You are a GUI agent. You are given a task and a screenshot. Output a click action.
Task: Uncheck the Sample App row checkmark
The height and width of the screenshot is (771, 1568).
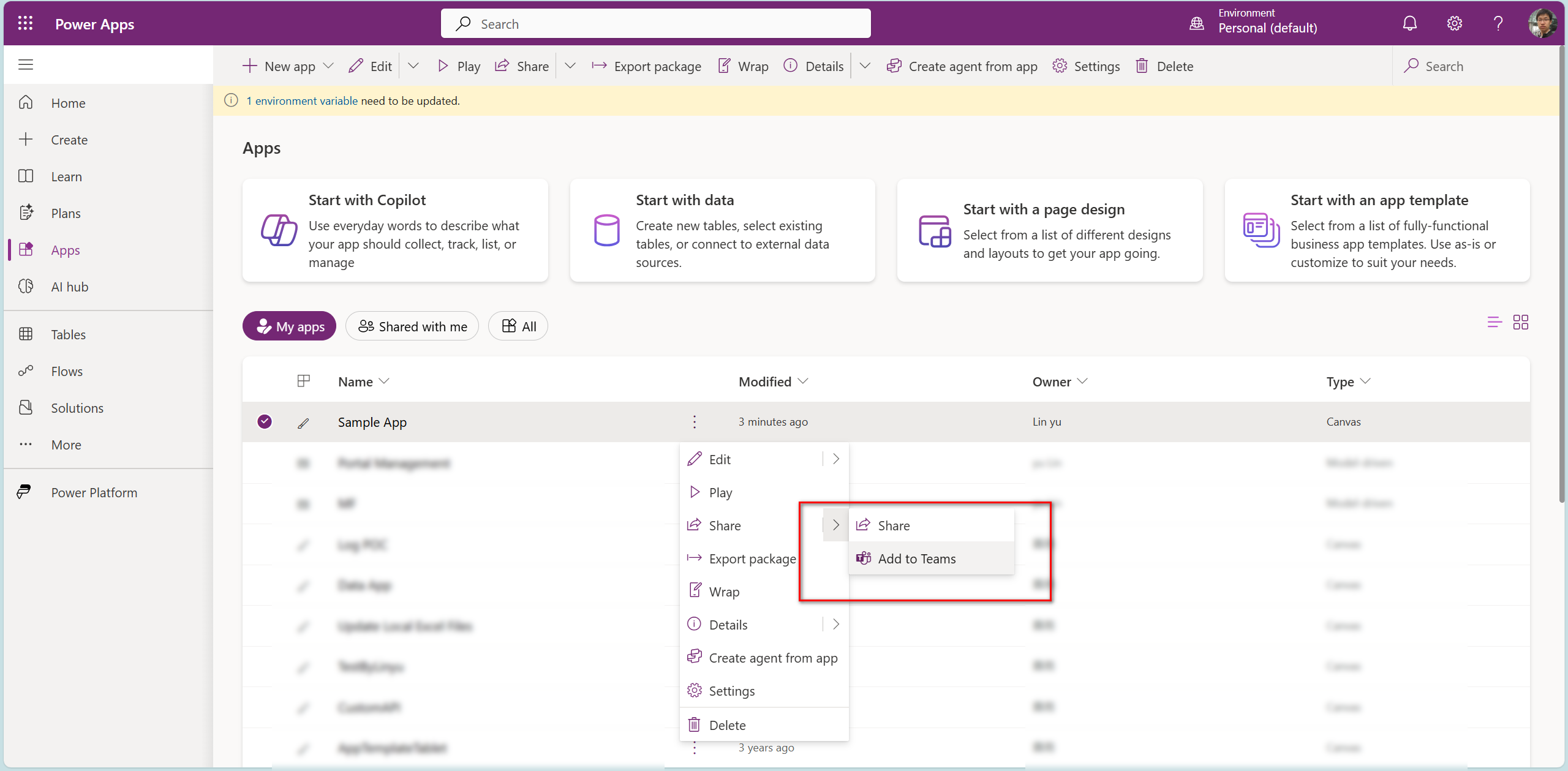click(x=265, y=422)
